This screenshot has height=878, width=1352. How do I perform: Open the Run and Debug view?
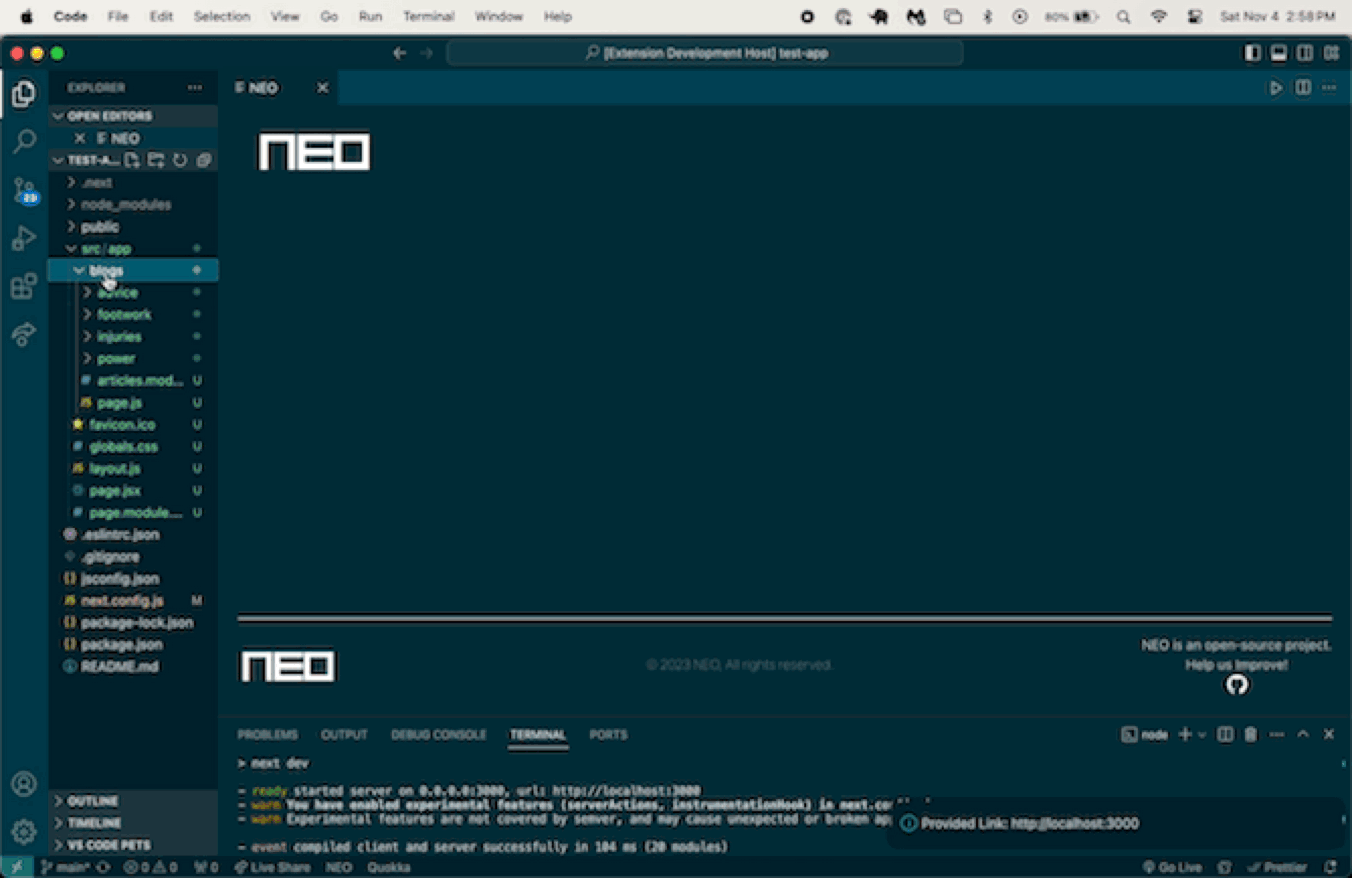tap(24, 238)
